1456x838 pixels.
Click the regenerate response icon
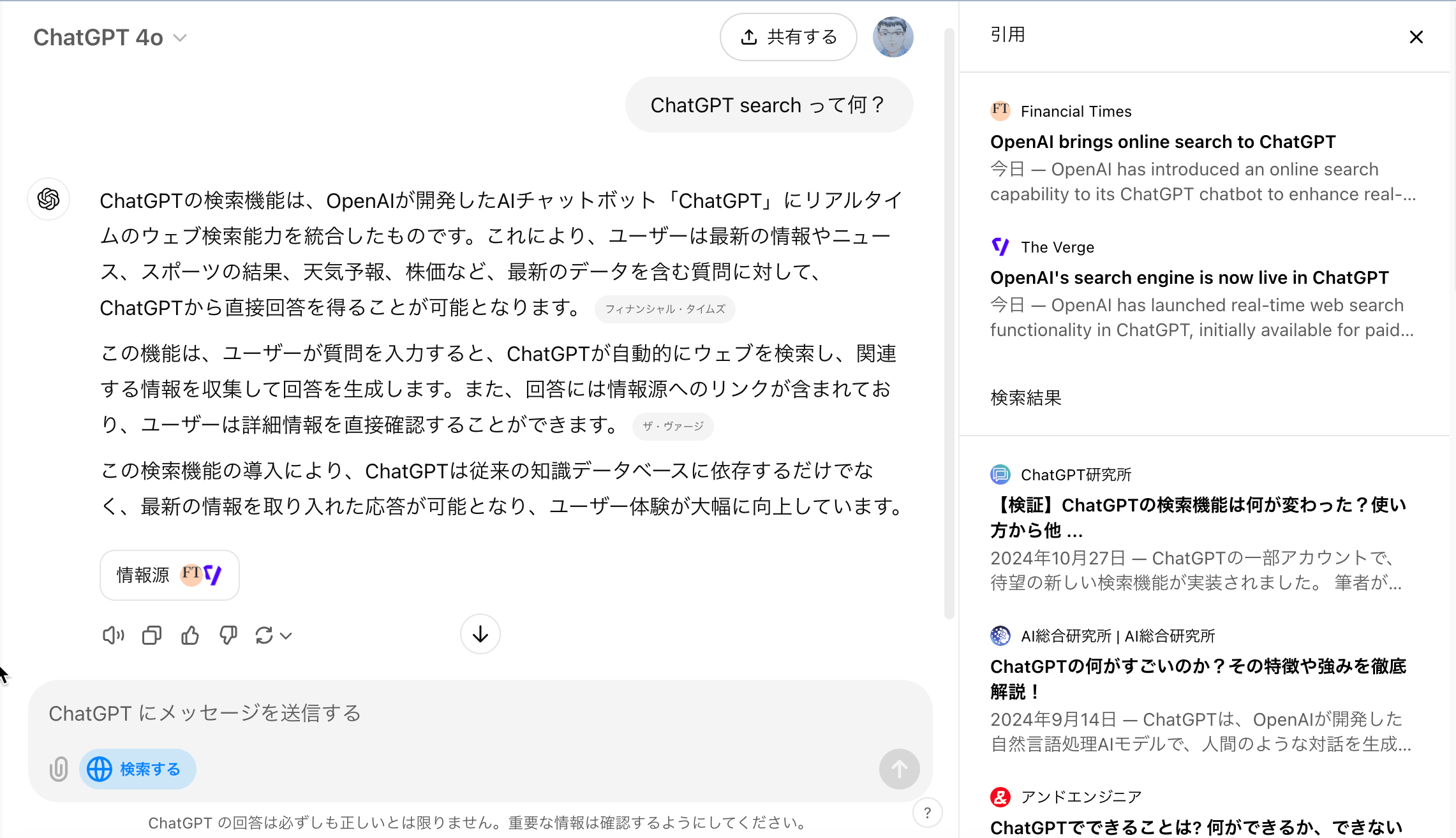coord(264,635)
